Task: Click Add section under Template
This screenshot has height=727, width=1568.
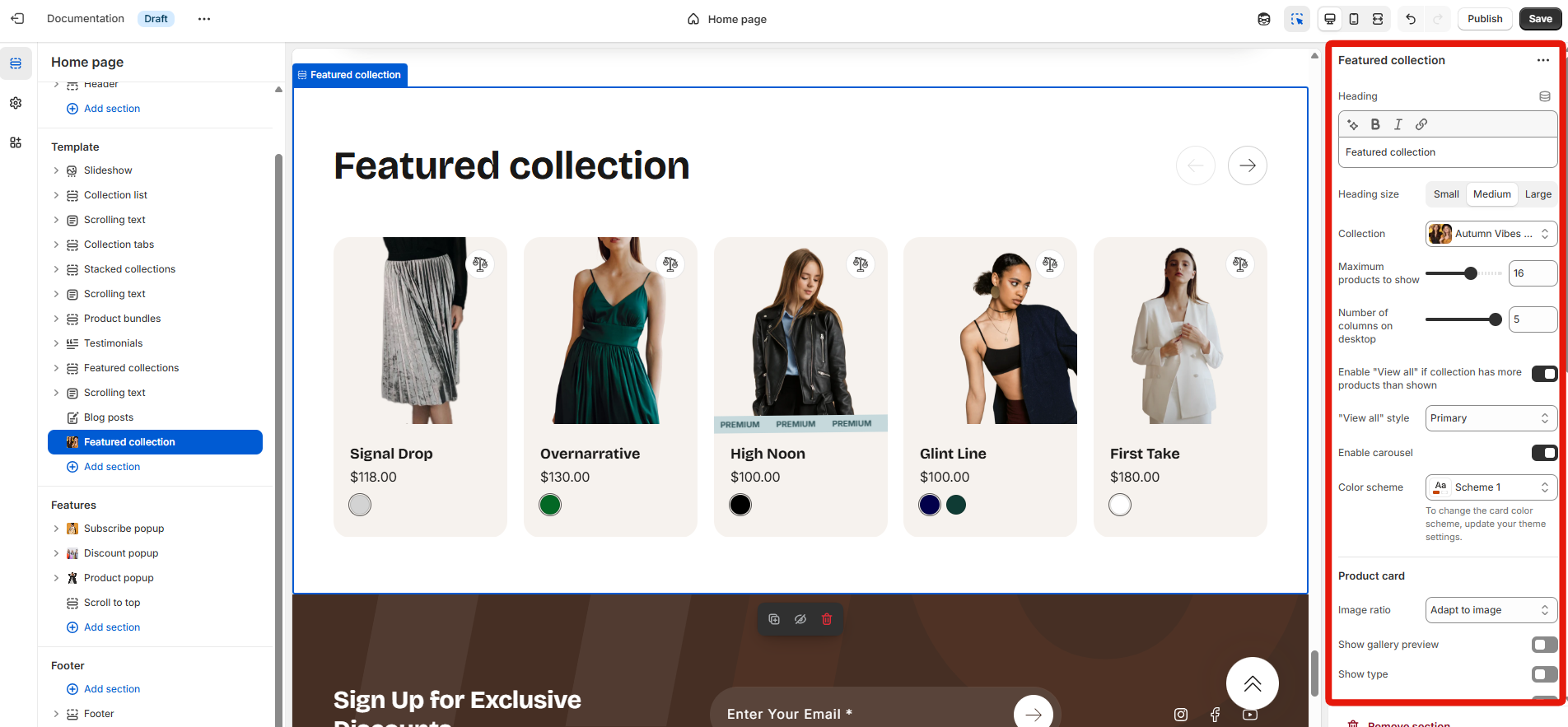Action: [103, 467]
